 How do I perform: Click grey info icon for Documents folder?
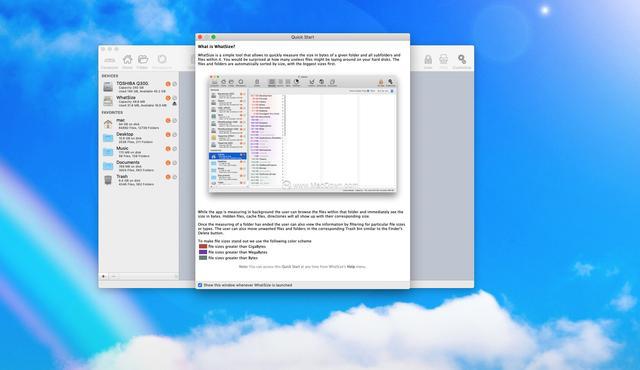(175, 163)
